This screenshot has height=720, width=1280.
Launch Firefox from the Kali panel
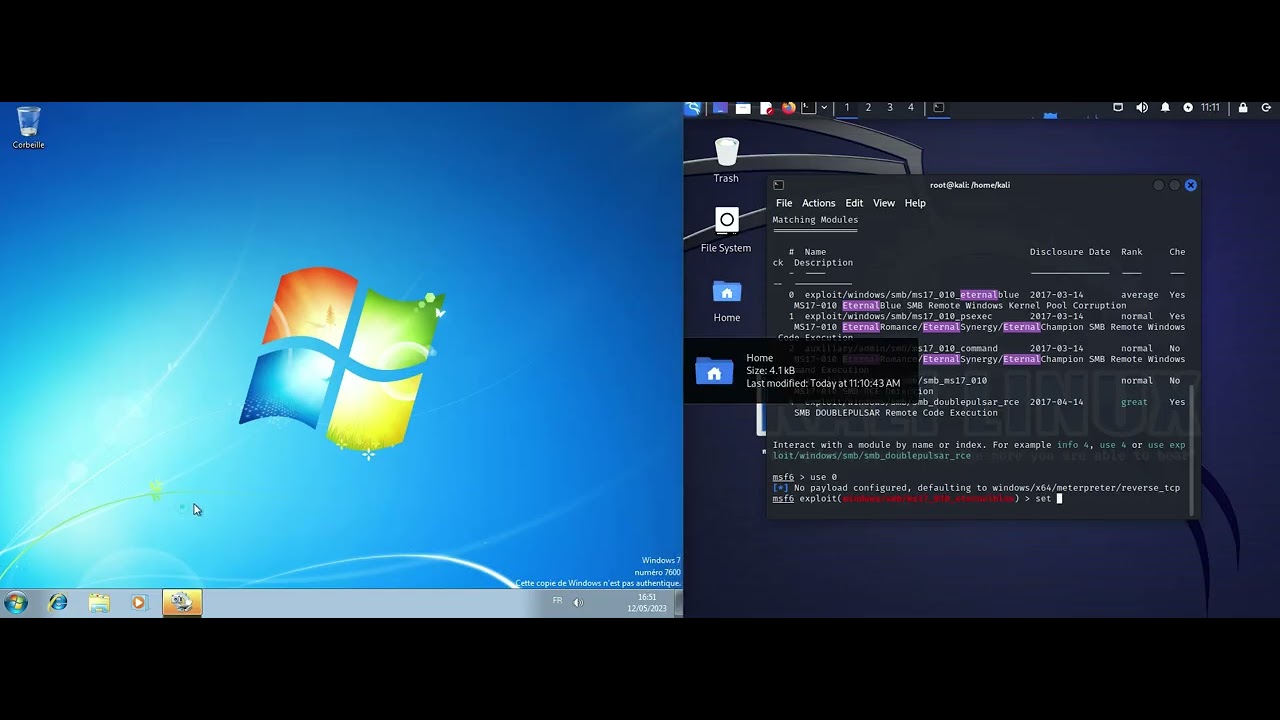pyautogui.click(x=788, y=108)
